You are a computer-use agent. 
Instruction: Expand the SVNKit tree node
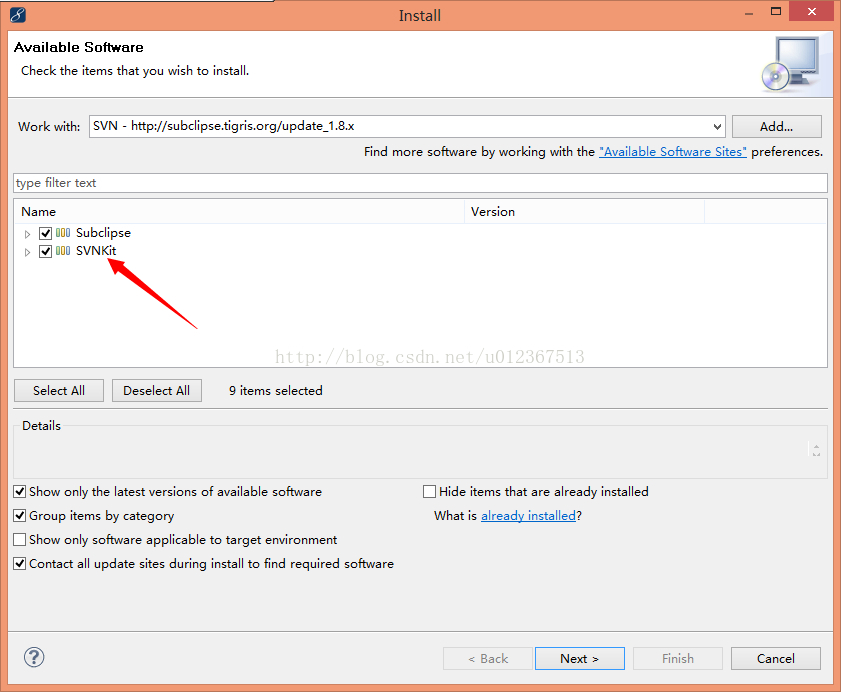click(x=27, y=252)
